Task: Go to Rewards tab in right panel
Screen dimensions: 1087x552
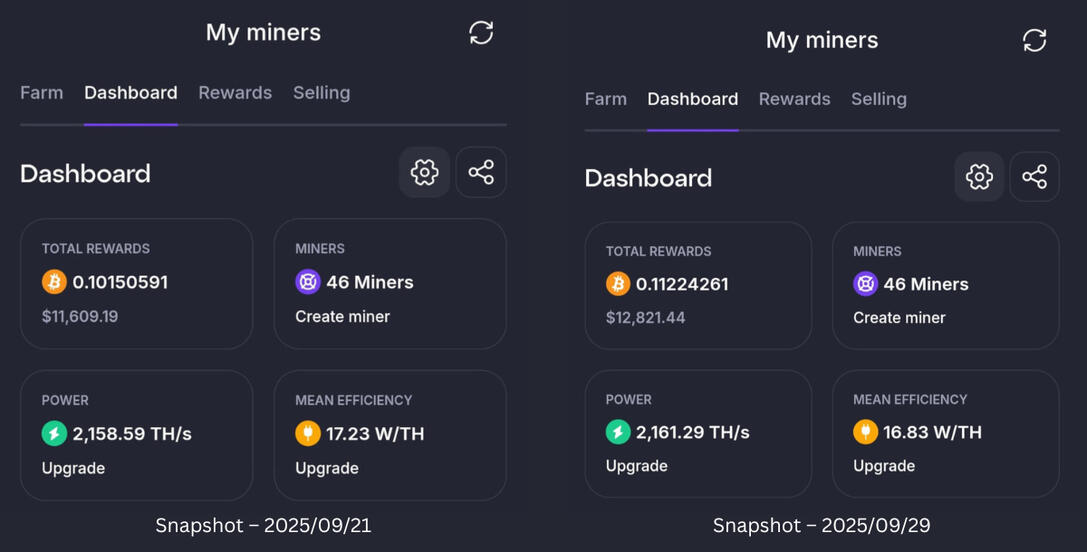Action: click(x=794, y=99)
